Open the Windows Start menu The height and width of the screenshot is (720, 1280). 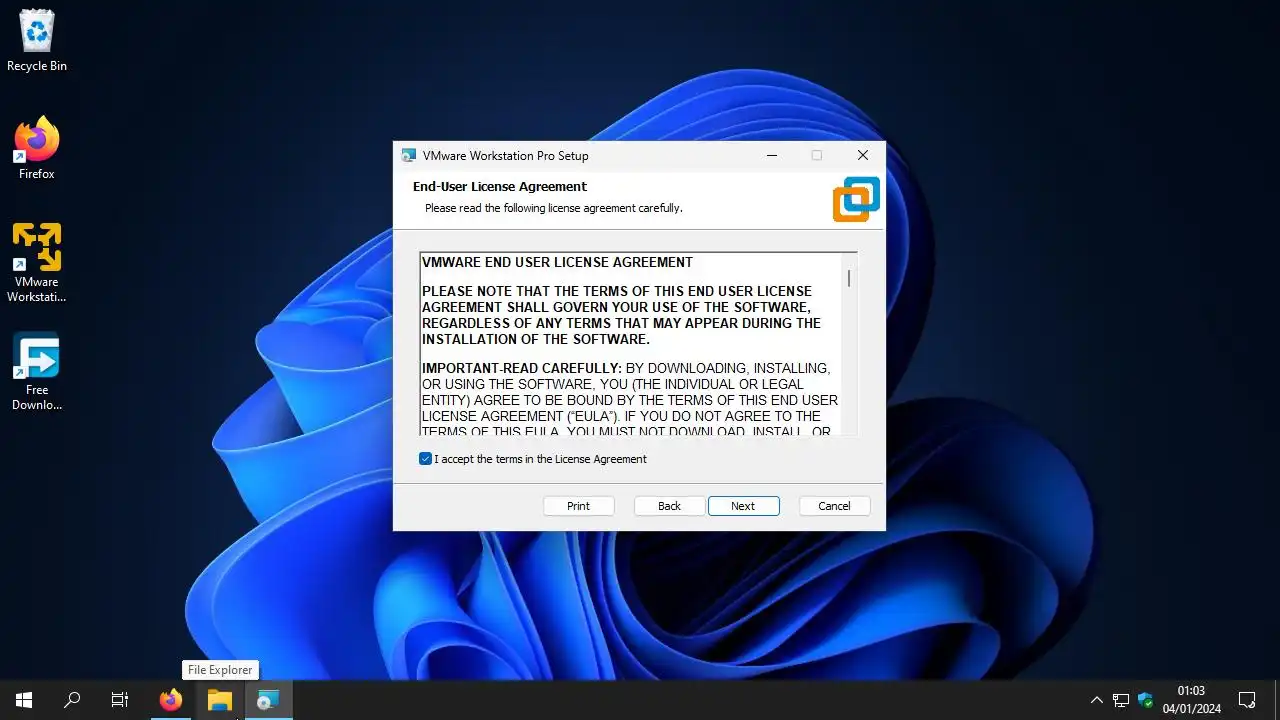(24, 700)
